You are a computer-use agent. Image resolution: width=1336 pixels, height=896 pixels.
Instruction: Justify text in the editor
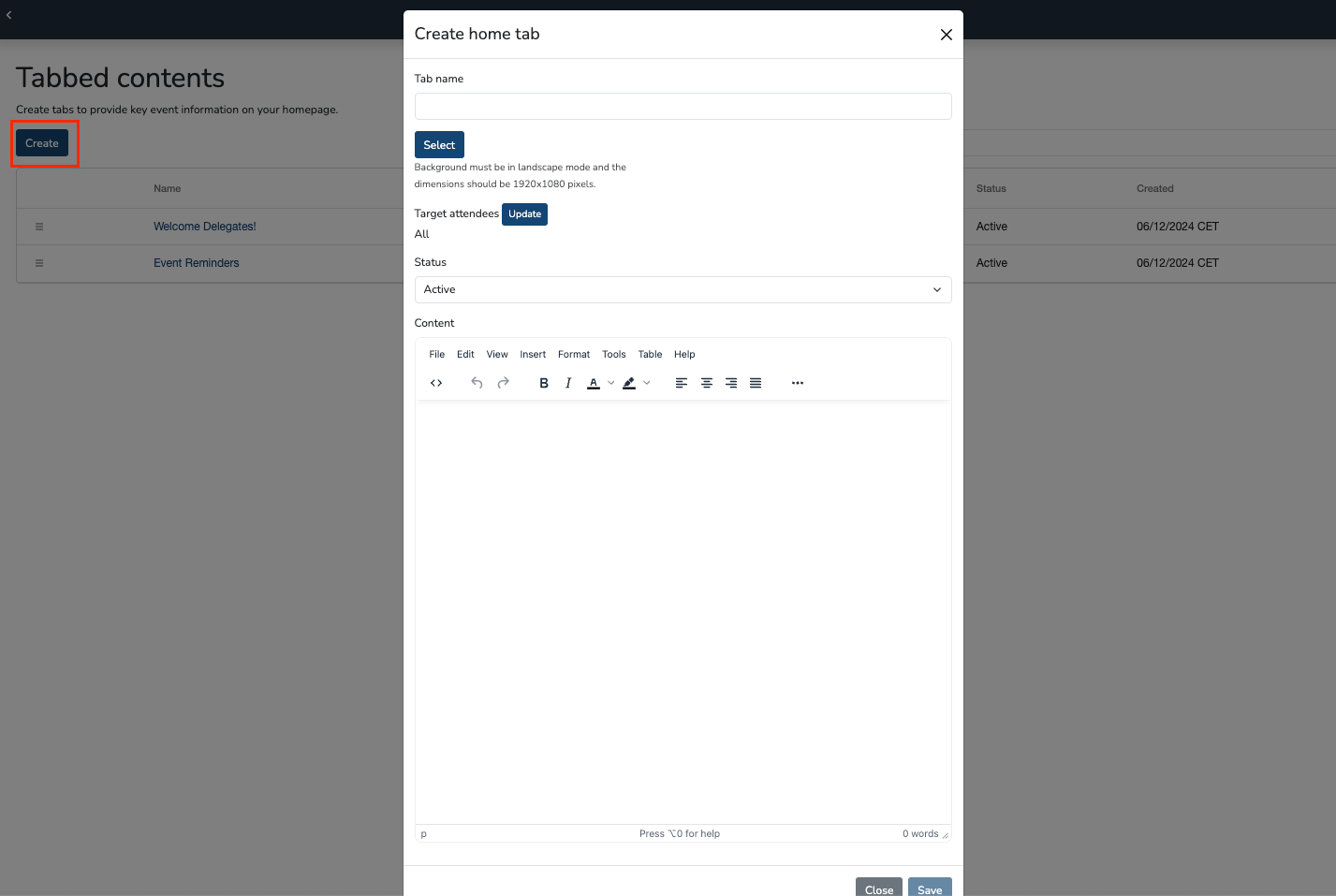[x=756, y=383]
